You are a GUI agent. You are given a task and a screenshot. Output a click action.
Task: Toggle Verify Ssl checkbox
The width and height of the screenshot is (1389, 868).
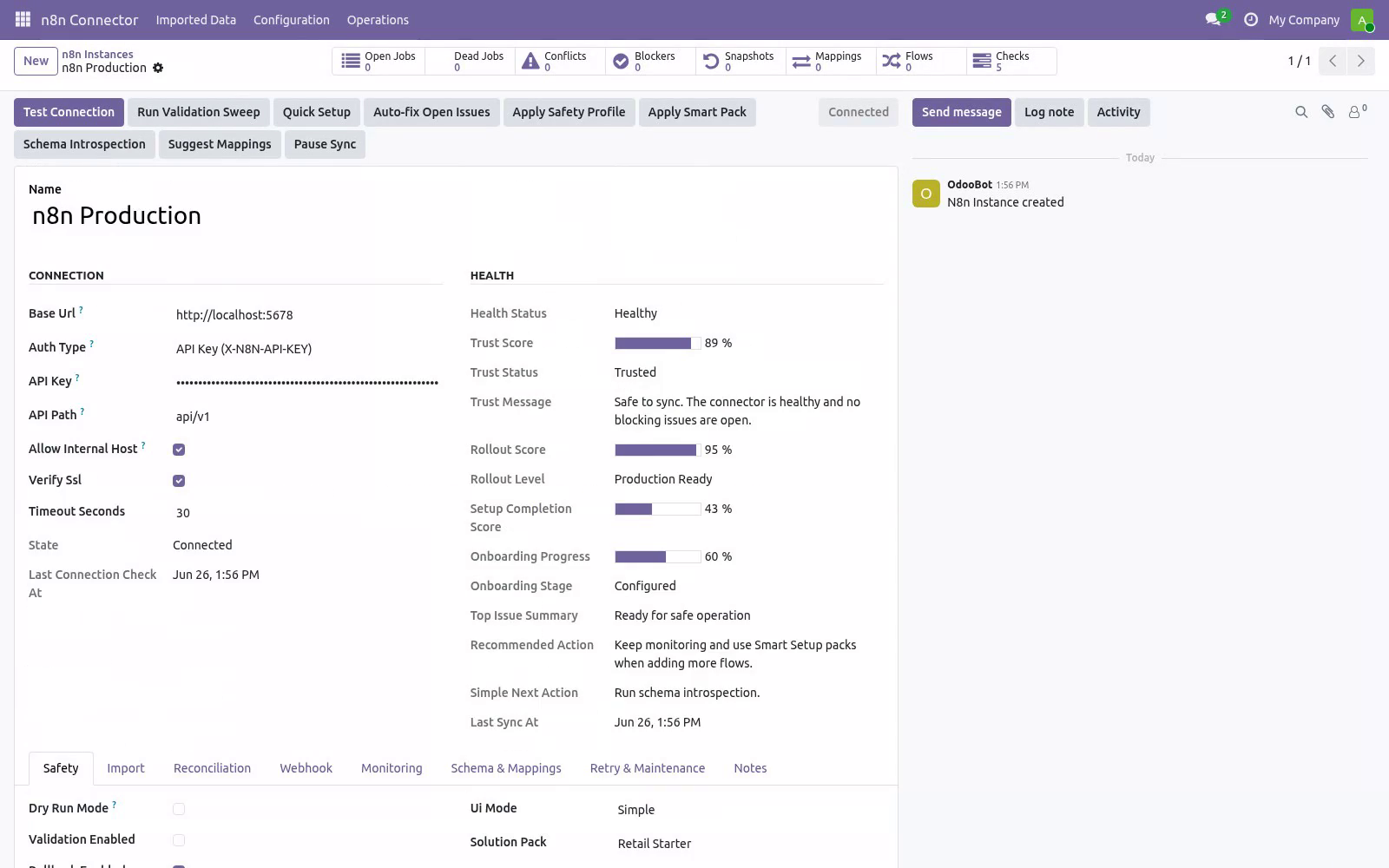179,481
